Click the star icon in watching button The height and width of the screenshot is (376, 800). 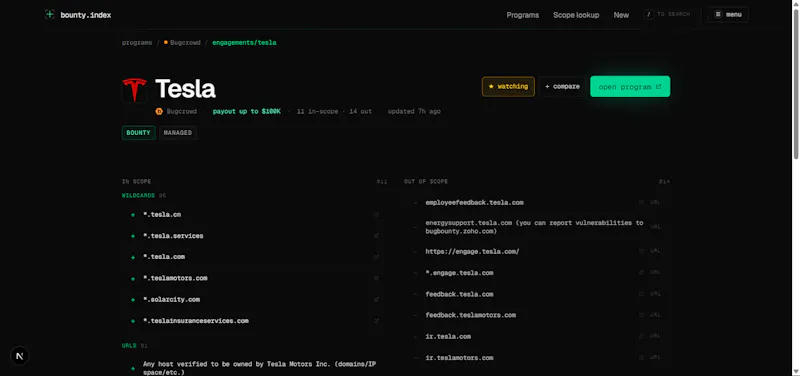pyautogui.click(x=491, y=87)
